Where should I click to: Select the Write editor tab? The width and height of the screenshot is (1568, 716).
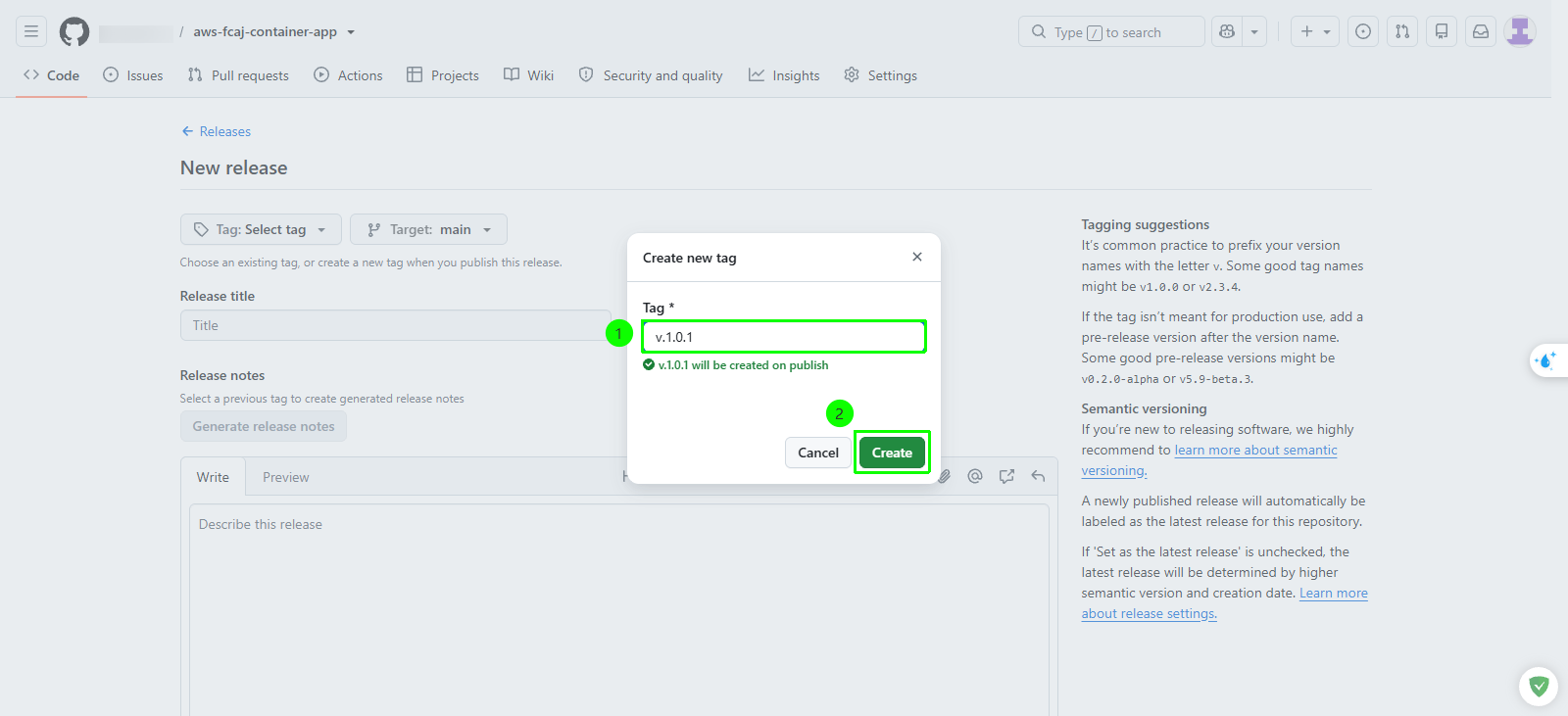(x=213, y=477)
